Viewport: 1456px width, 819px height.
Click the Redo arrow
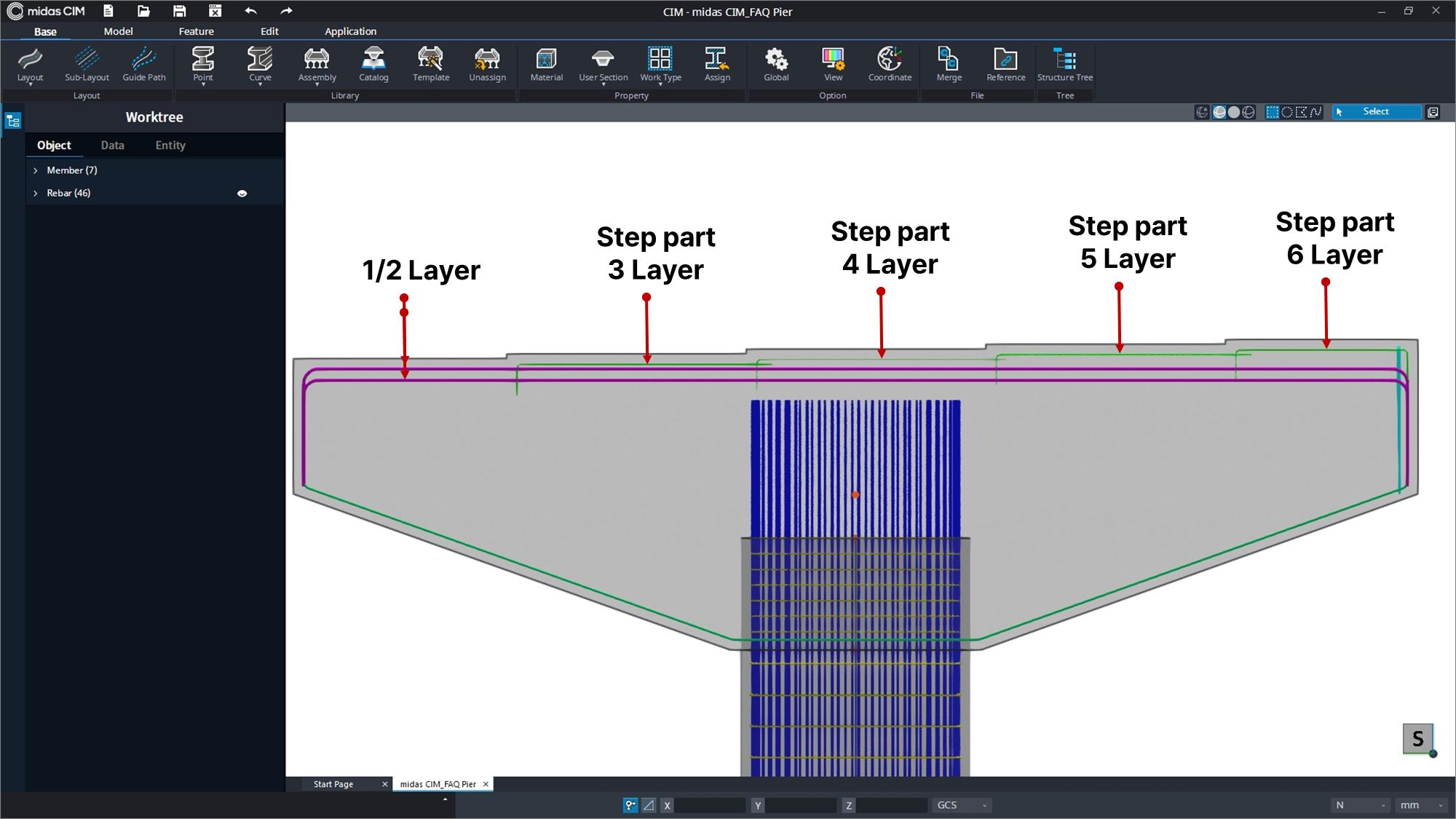point(286,11)
